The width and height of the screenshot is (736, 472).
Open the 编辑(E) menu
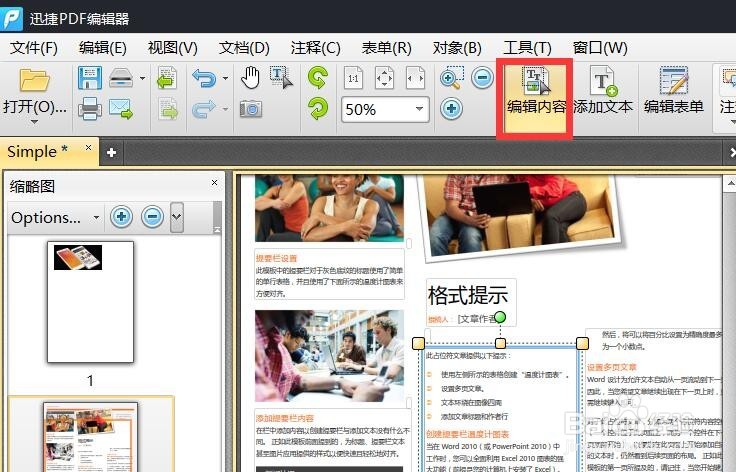[102, 47]
